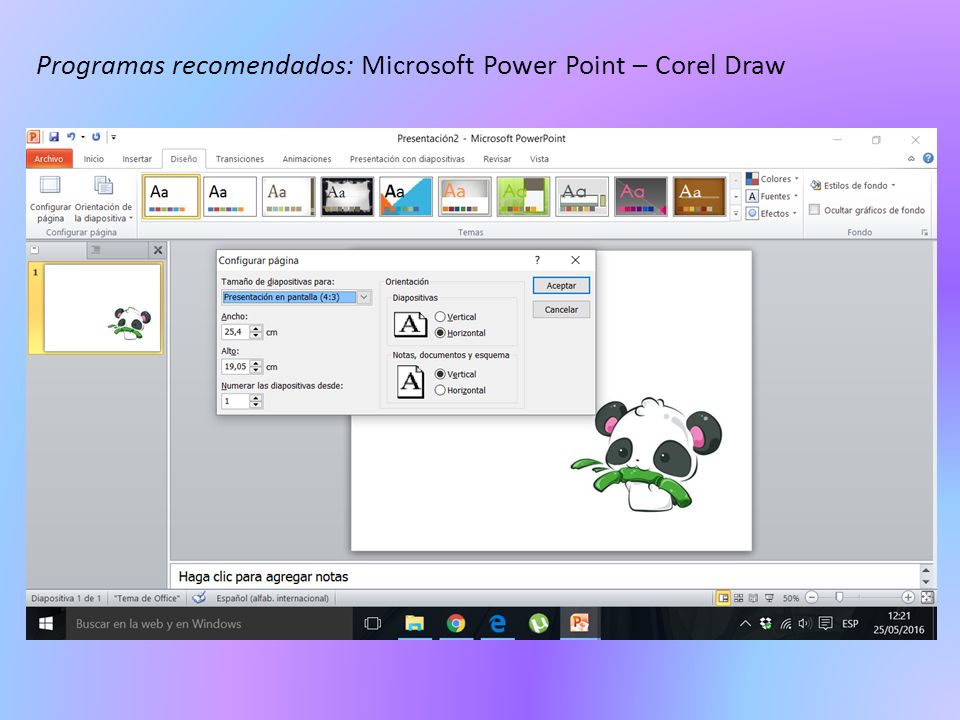
Task: Open the Fuentes dropdown
Action: coord(773,196)
